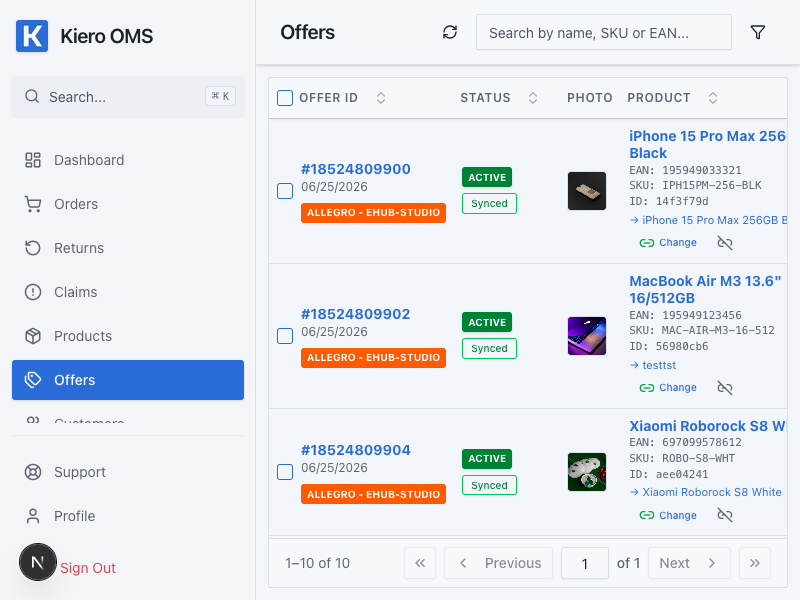The height and width of the screenshot is (600, 800).
Task: Click the '1–10 of 10' count text
Action: tap(317, 563)
